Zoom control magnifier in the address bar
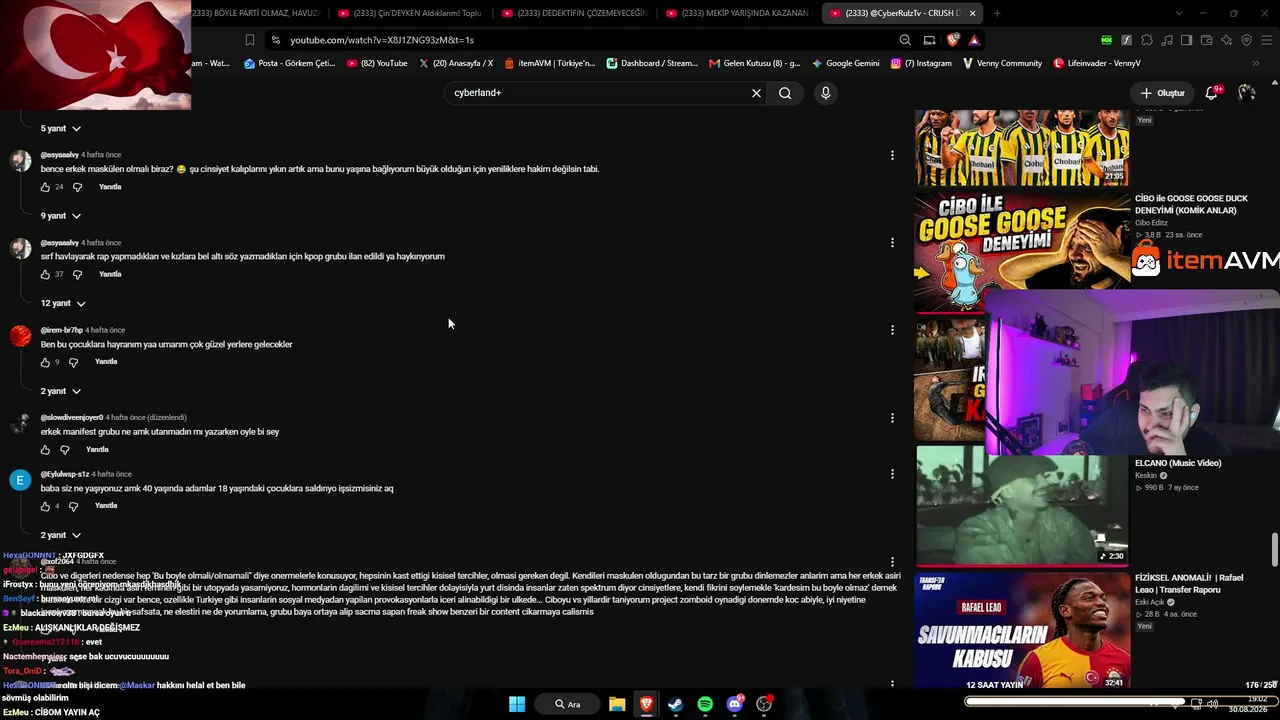The image size is (1280, 720). coord(905,40)
